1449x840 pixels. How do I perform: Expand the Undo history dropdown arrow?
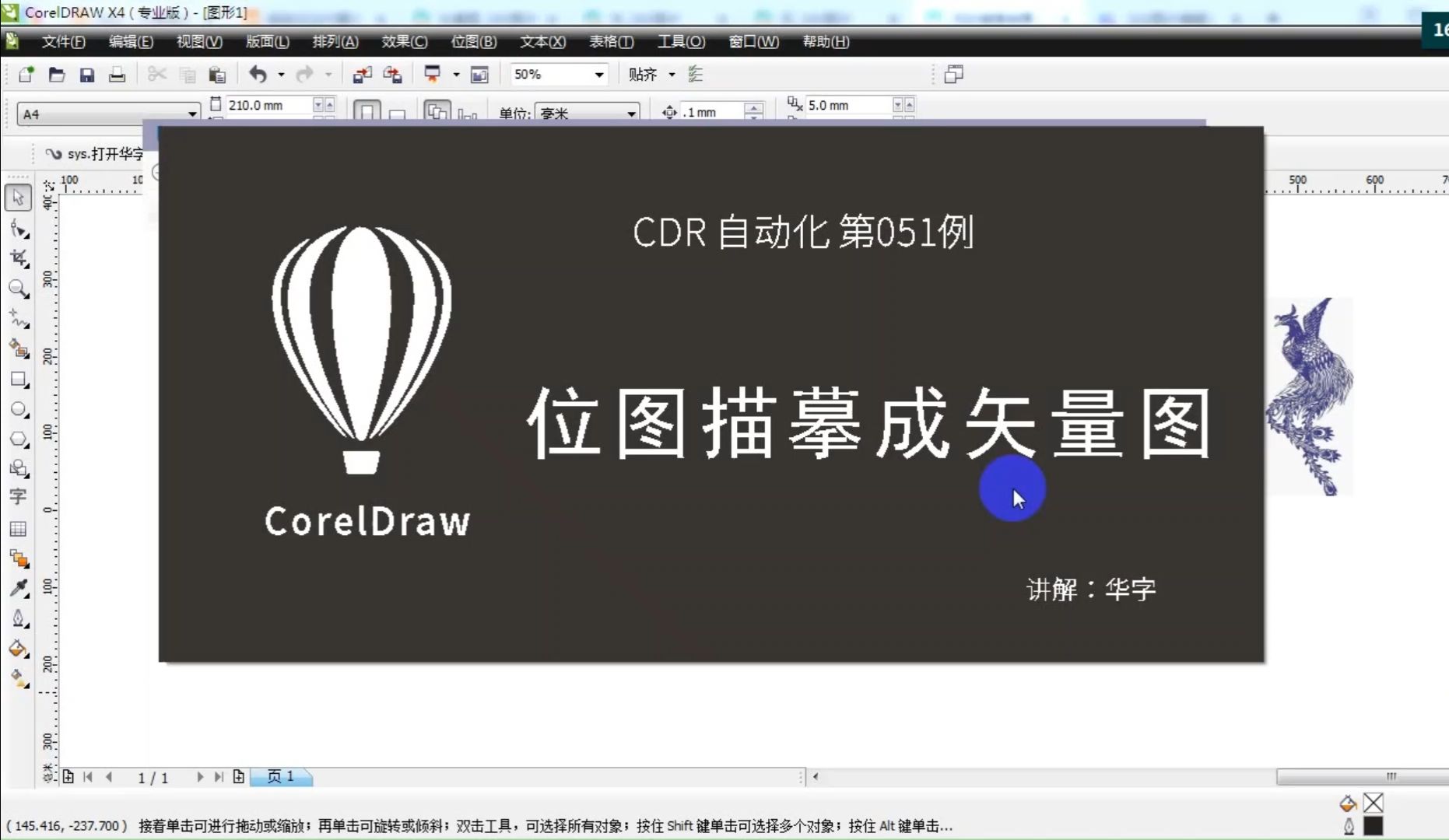280,74
